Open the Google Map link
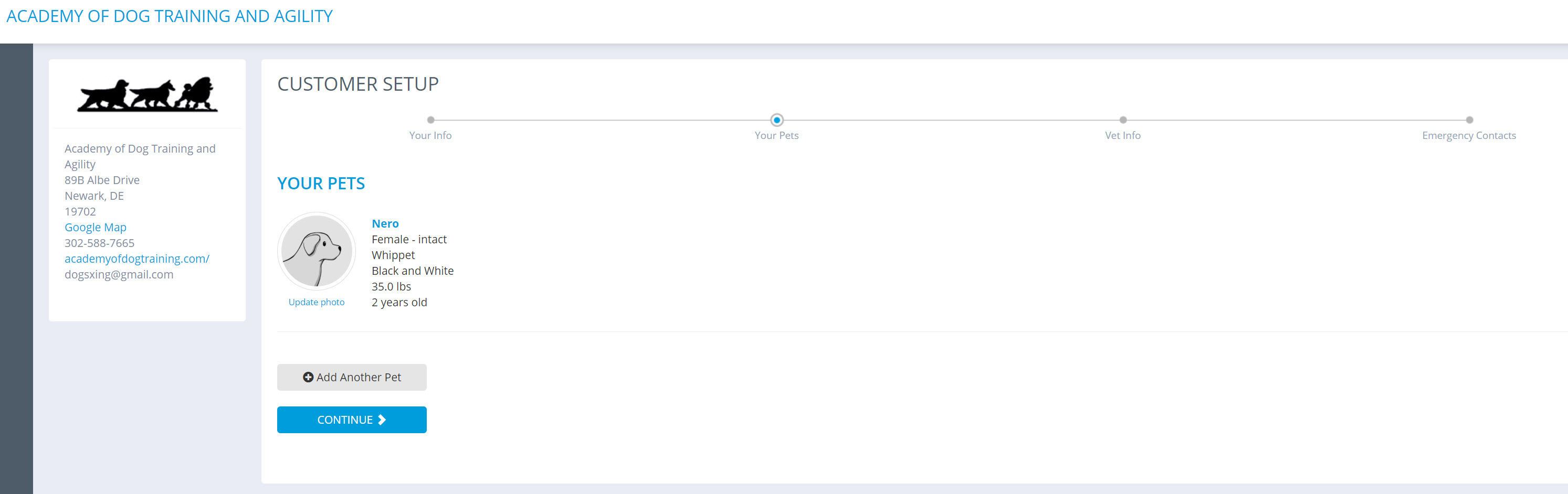 pyautogui.click(x=96, y=227)
